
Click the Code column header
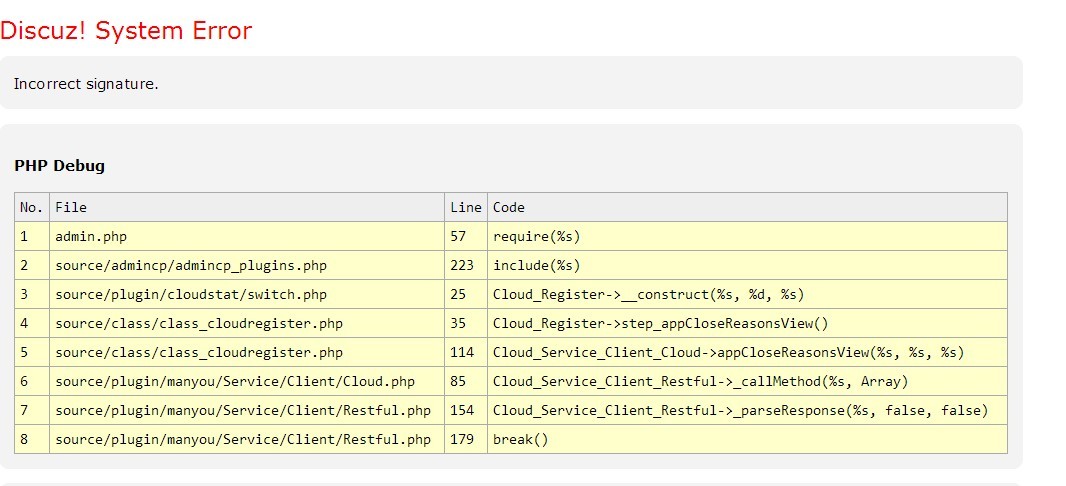(x=509, y=207)
